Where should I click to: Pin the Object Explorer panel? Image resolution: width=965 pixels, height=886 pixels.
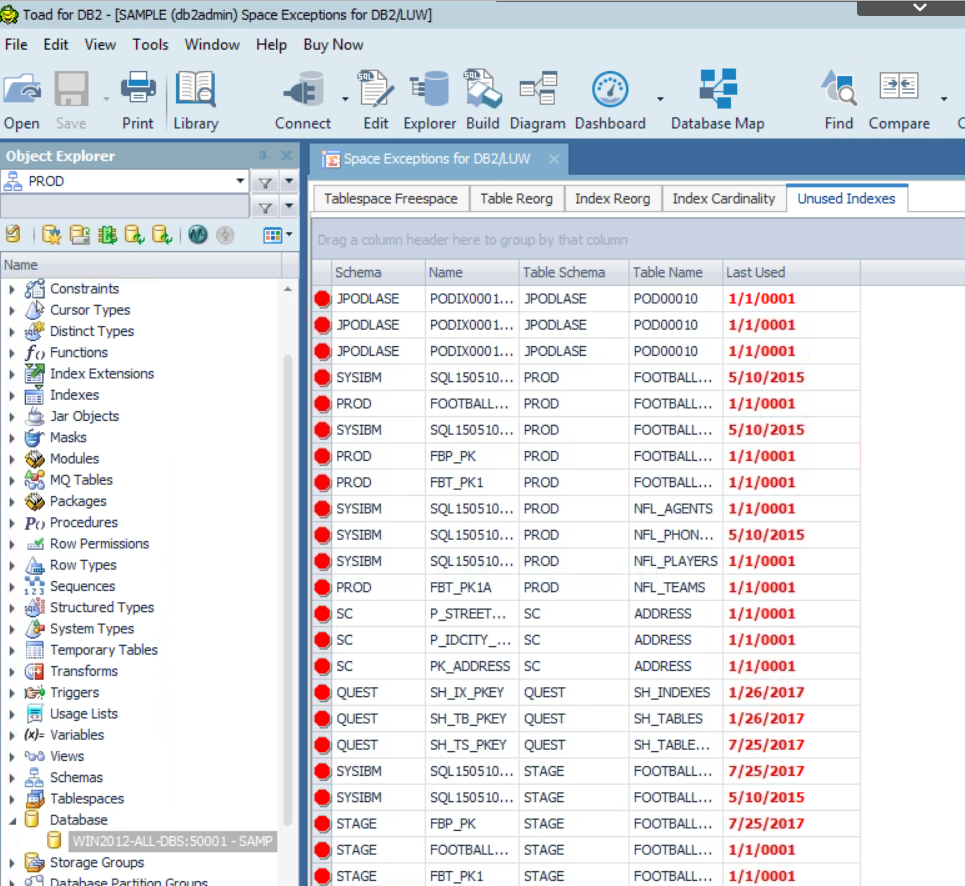(262, 156)
